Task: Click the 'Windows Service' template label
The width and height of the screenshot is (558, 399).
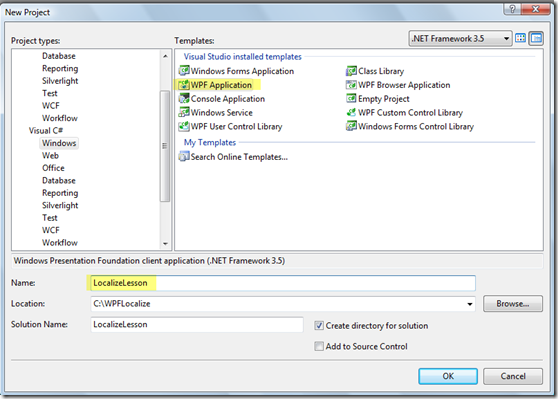Action: tap(222, 112)
